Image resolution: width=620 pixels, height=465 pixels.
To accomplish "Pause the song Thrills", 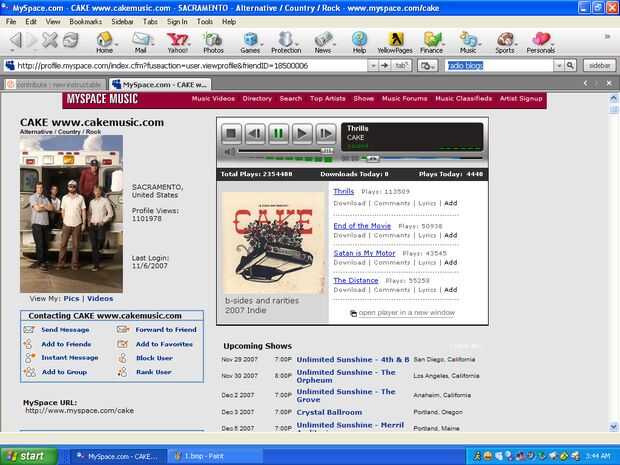I will [278, 134].
